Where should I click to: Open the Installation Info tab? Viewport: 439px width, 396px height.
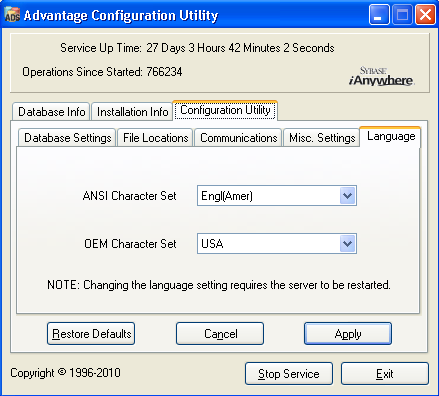pos(132,112)
